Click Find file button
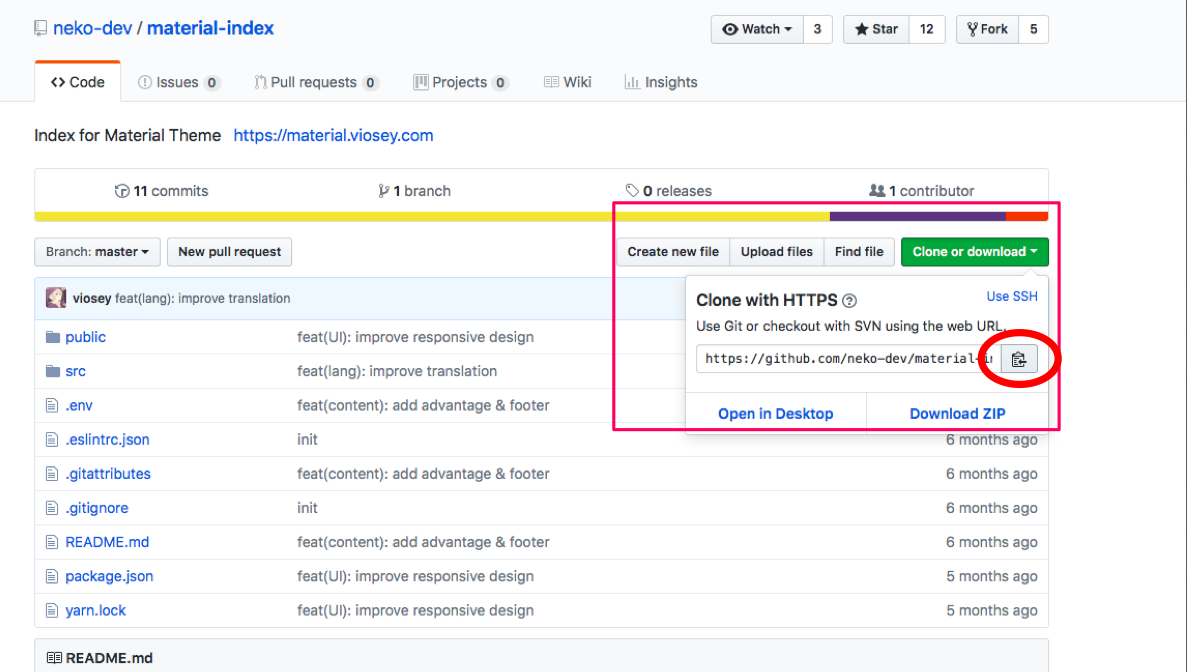The image size is (1187, 672). click(x=859, y=252)
